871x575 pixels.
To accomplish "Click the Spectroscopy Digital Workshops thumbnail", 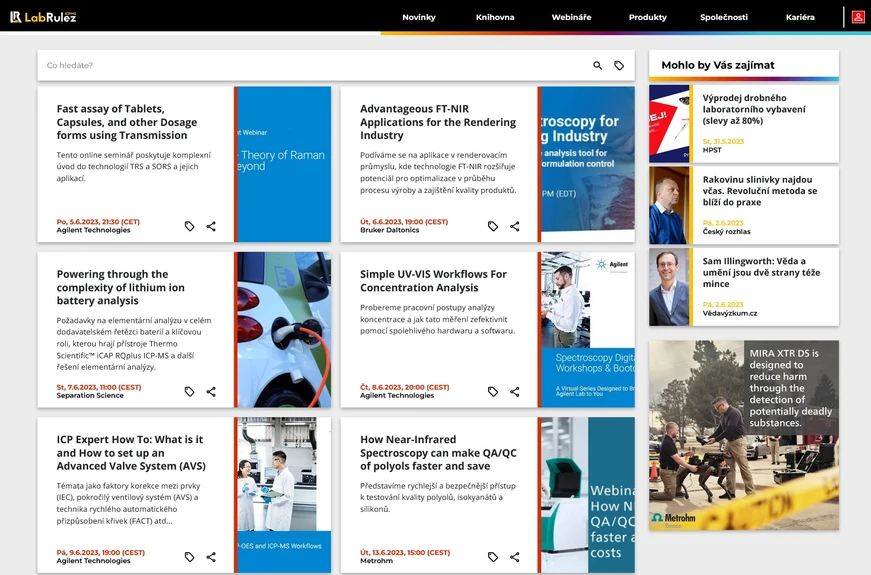I will (x=588, y=329).
